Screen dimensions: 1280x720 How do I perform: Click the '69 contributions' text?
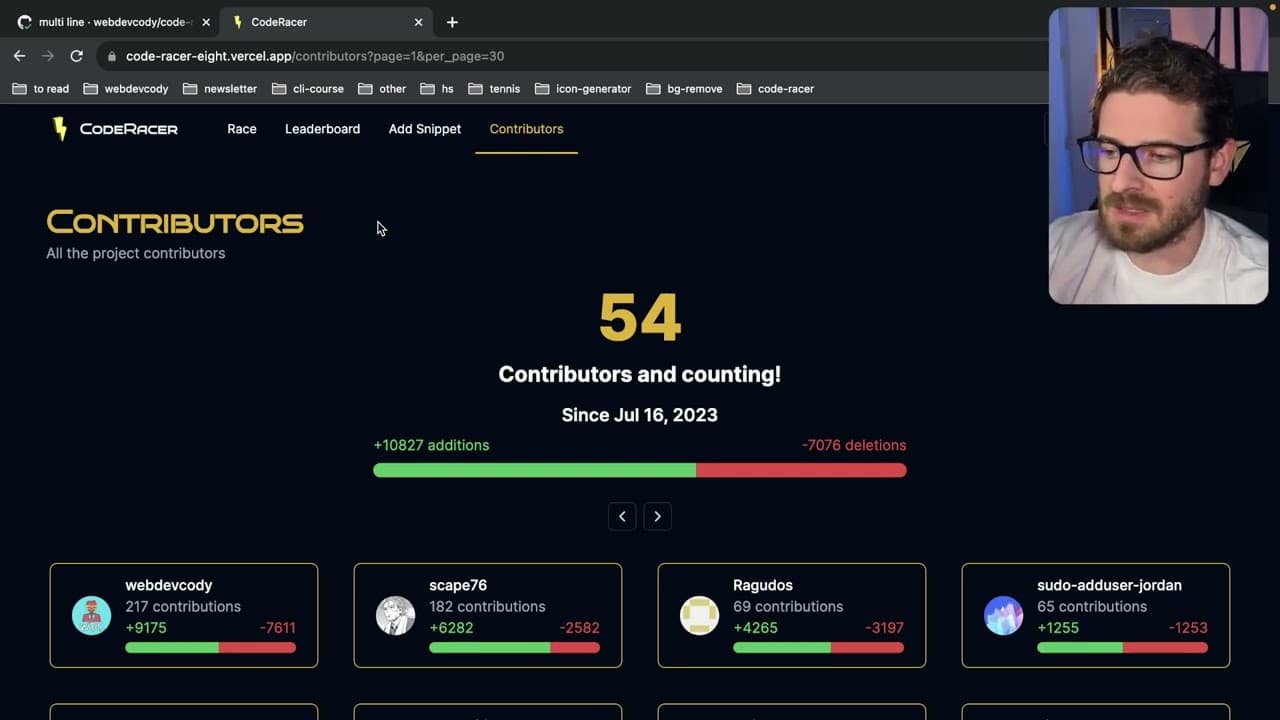tap(788, 607)
